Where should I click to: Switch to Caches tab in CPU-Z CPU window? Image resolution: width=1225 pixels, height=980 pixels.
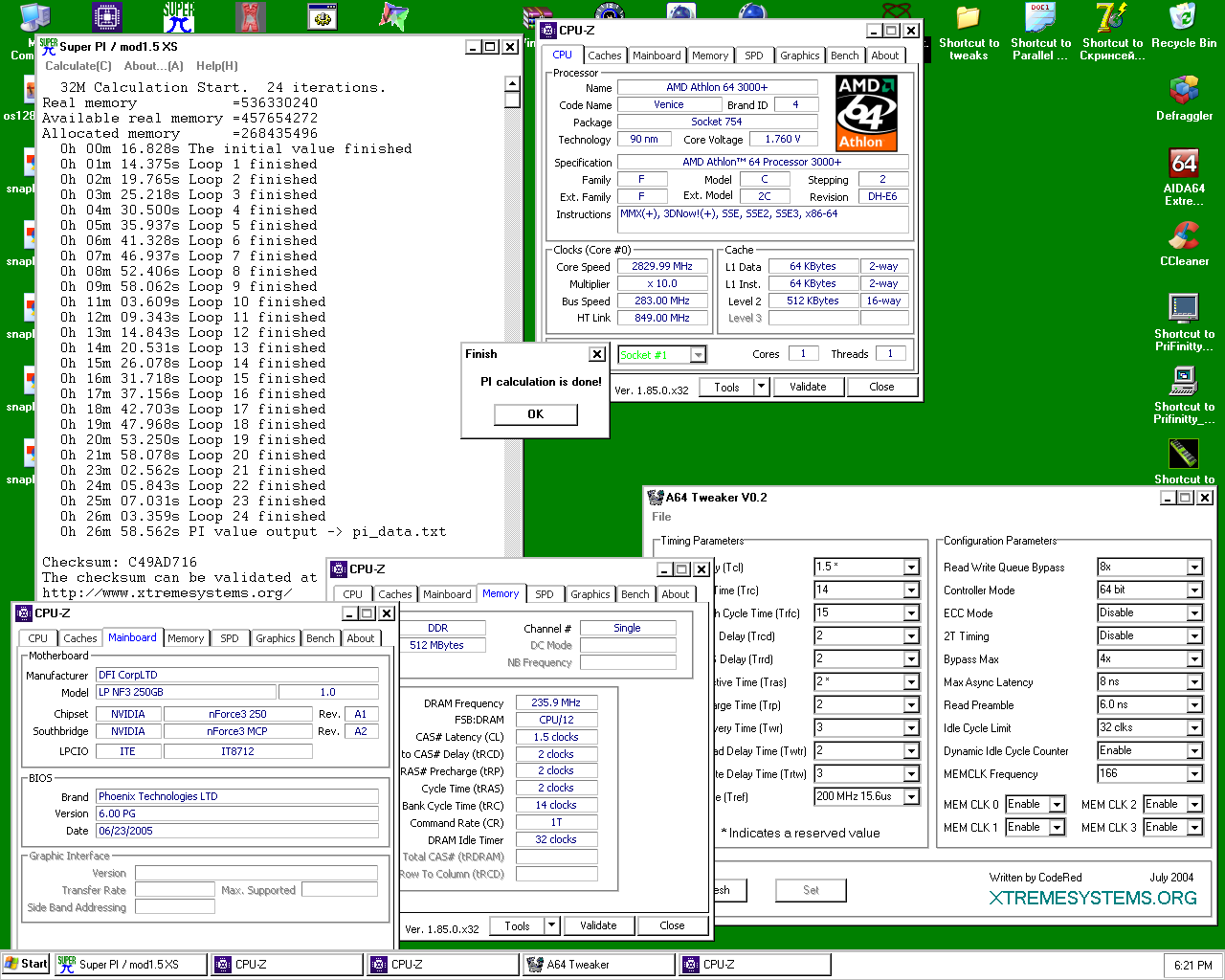[x=605, y=56]
